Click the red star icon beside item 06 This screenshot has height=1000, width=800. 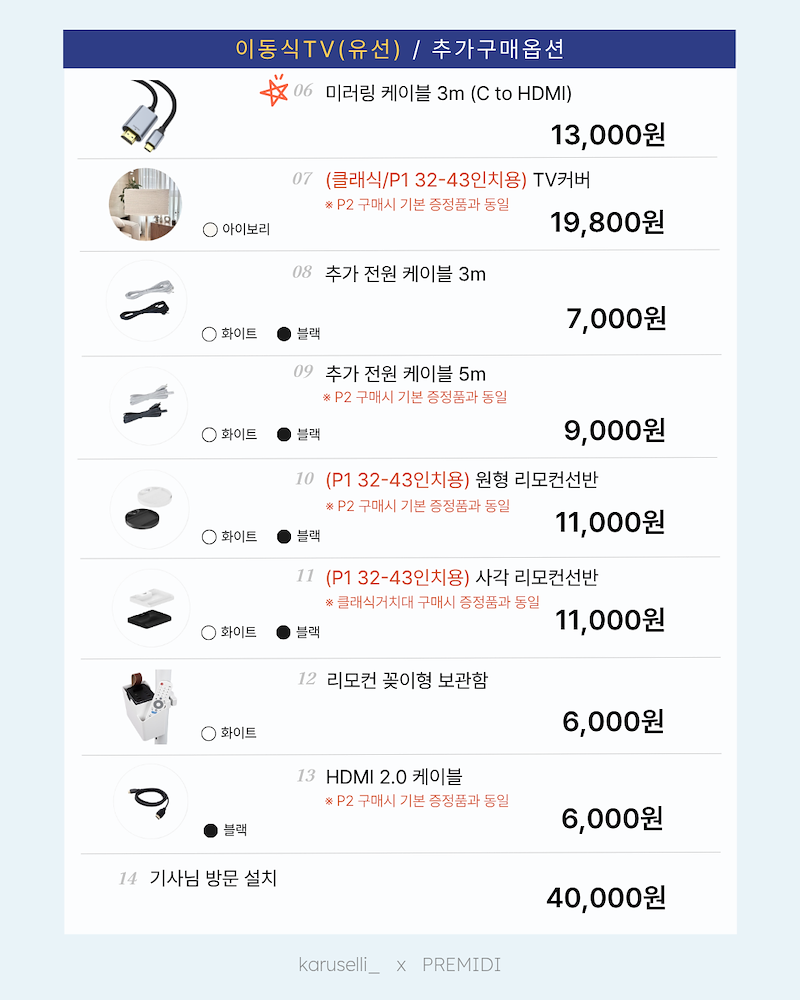coord(273,91)
